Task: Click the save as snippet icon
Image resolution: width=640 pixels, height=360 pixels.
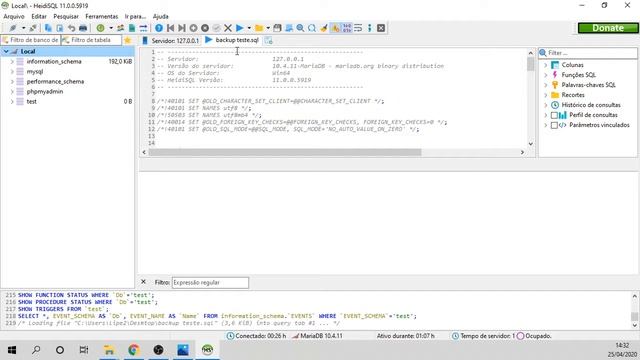Action: 289,28
